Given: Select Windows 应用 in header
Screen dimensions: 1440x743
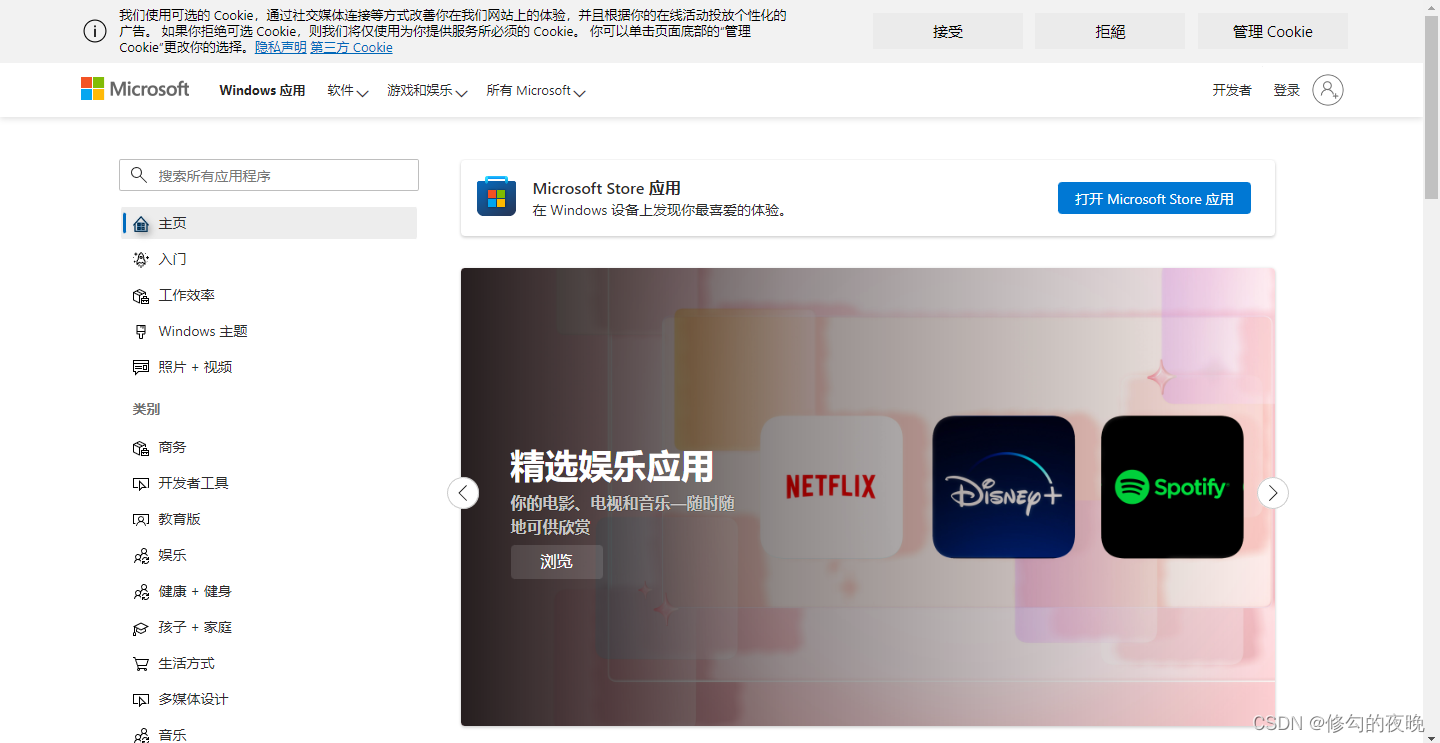Looking at the screenshot, I should point(262,90).
